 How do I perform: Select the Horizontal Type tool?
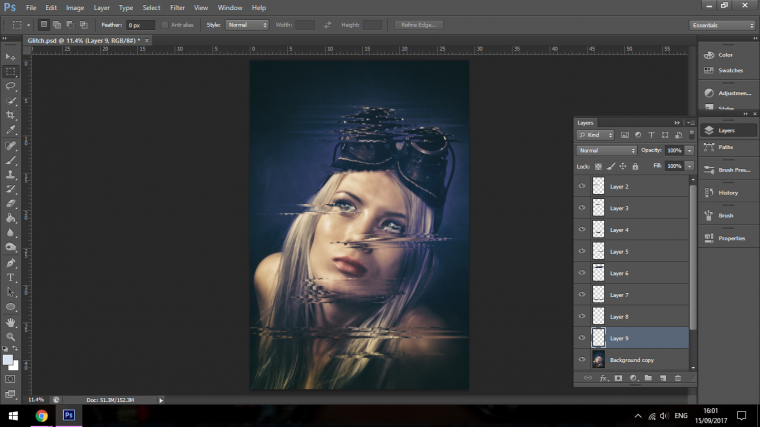(10, 277)
